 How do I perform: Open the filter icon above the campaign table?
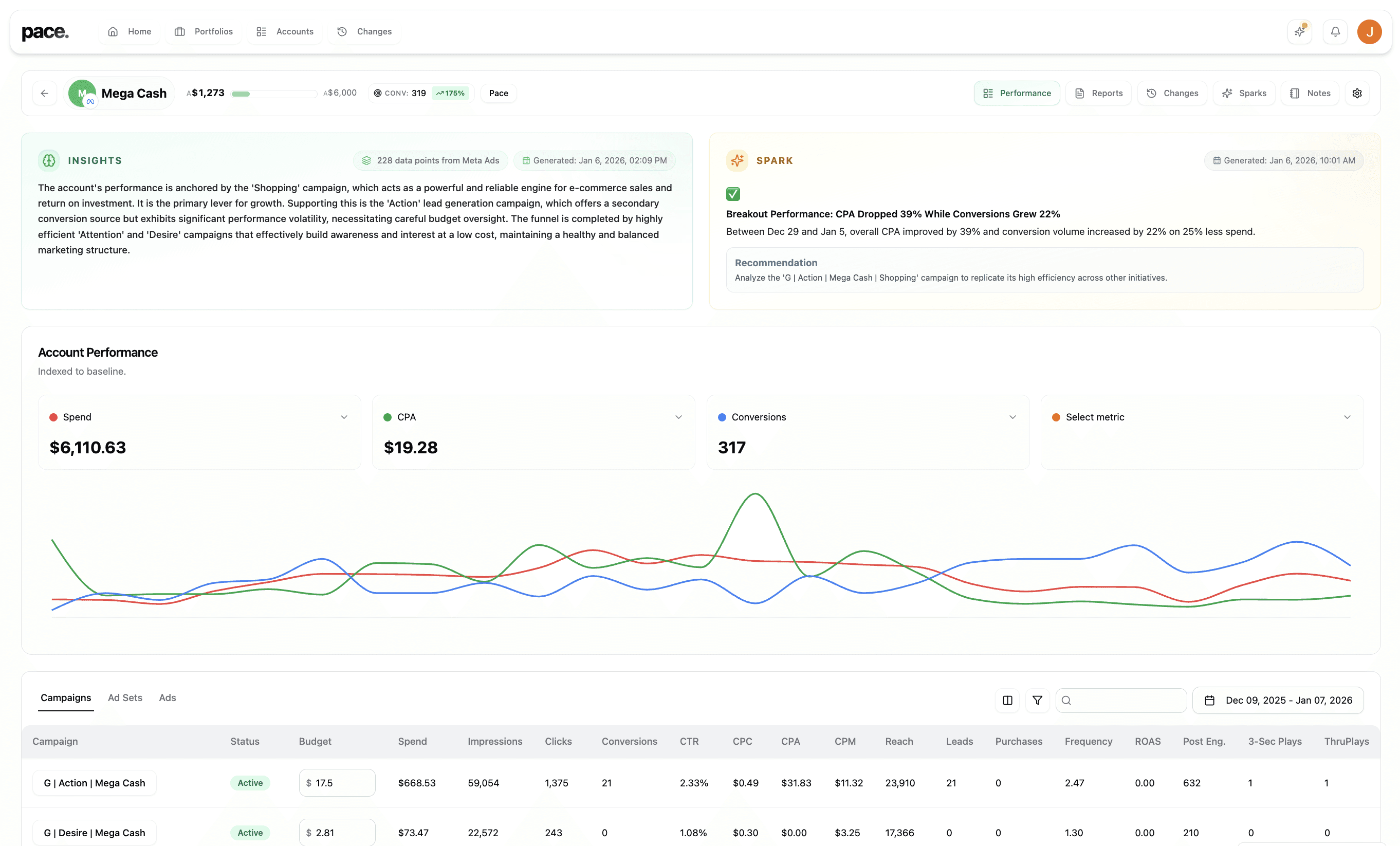[x=1037, y=700]
